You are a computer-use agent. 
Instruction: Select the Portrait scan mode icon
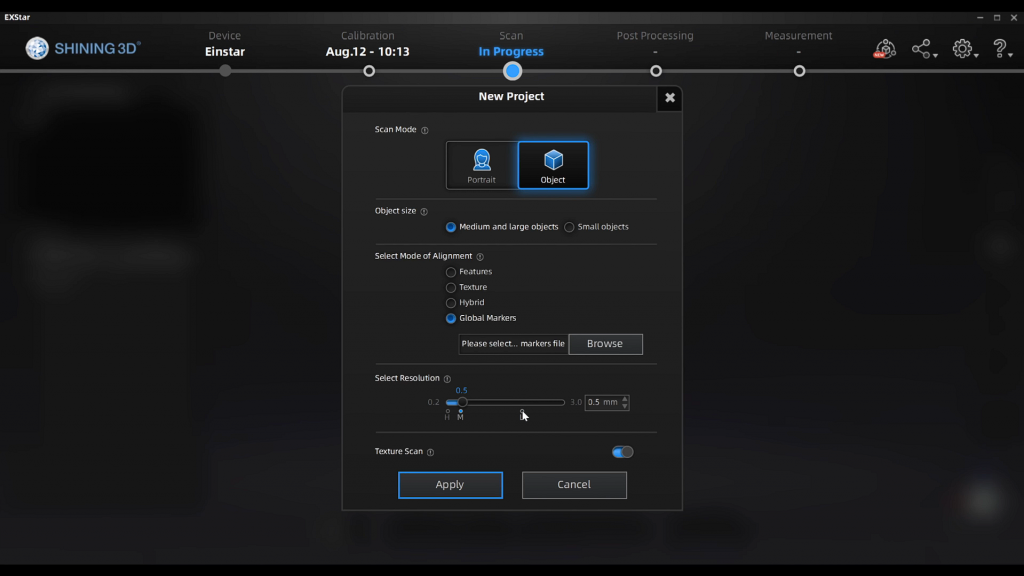coord(482,165)
